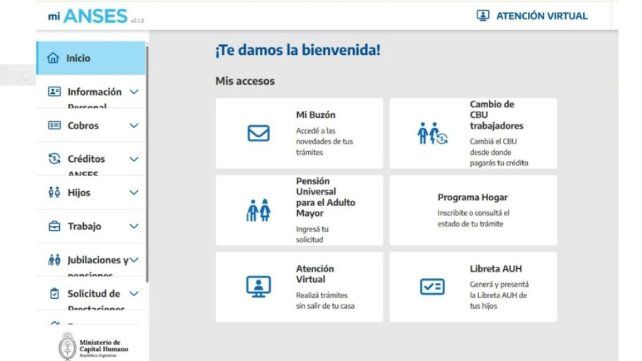Click the 'Ministerio de Capital Humano' text
The height and width of the screenshot is (361, 642).
pos(104,346)
